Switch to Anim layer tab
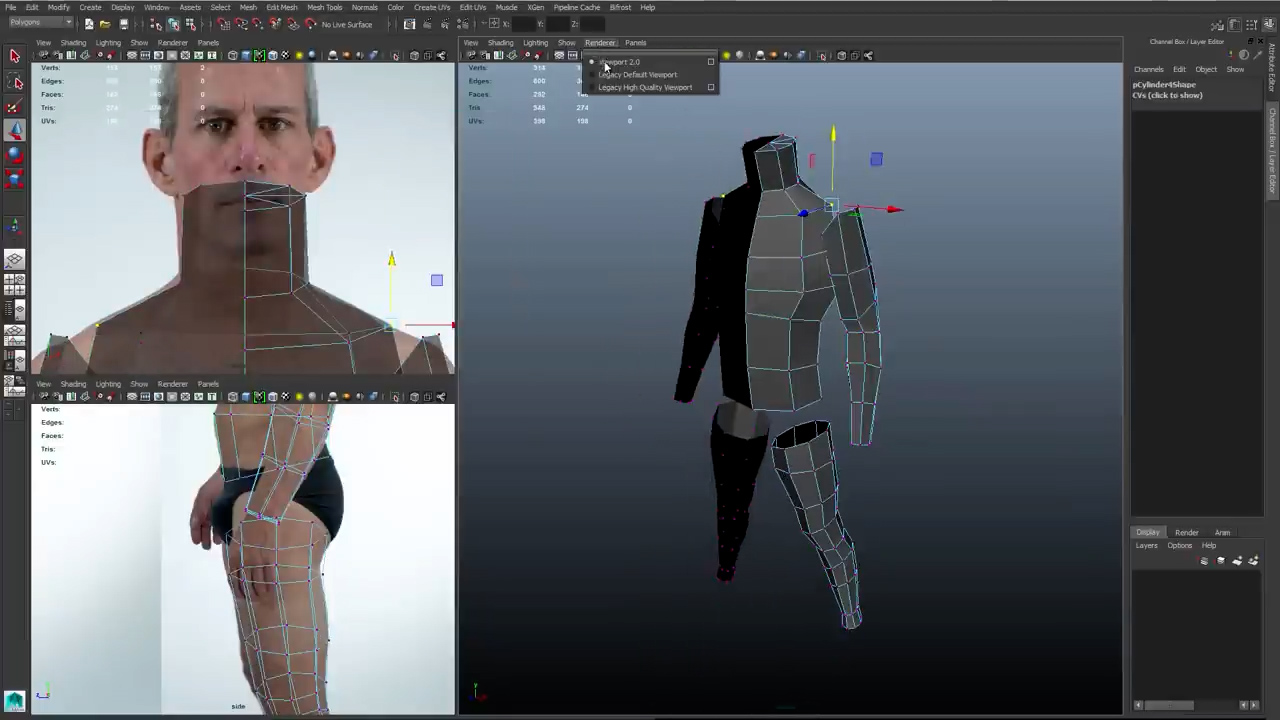 pos(1222,533)
